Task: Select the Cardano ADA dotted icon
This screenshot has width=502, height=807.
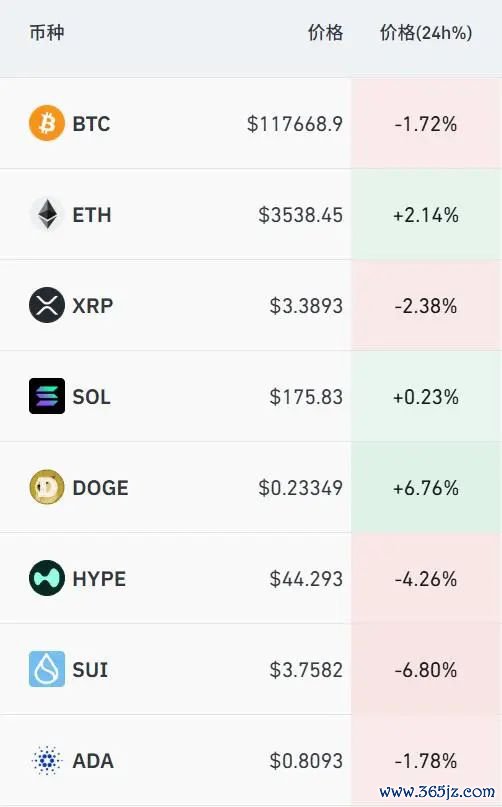Action: [47, 760]
